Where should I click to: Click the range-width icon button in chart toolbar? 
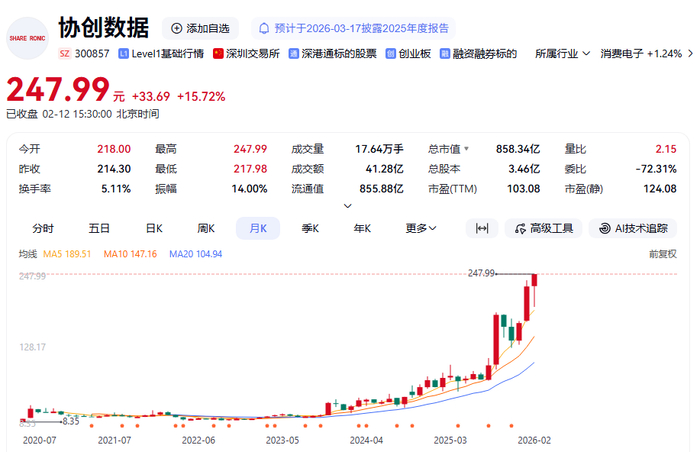tap(482, 229)
